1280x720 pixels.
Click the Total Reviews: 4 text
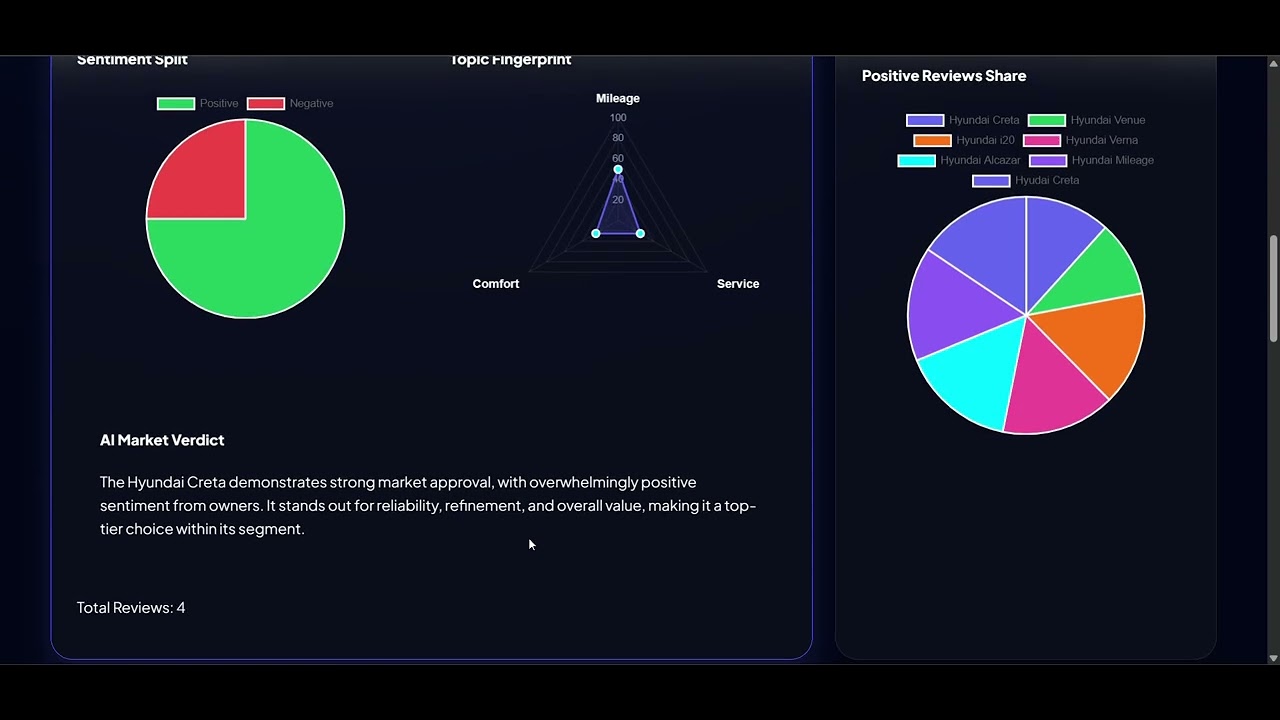point(131,608)
